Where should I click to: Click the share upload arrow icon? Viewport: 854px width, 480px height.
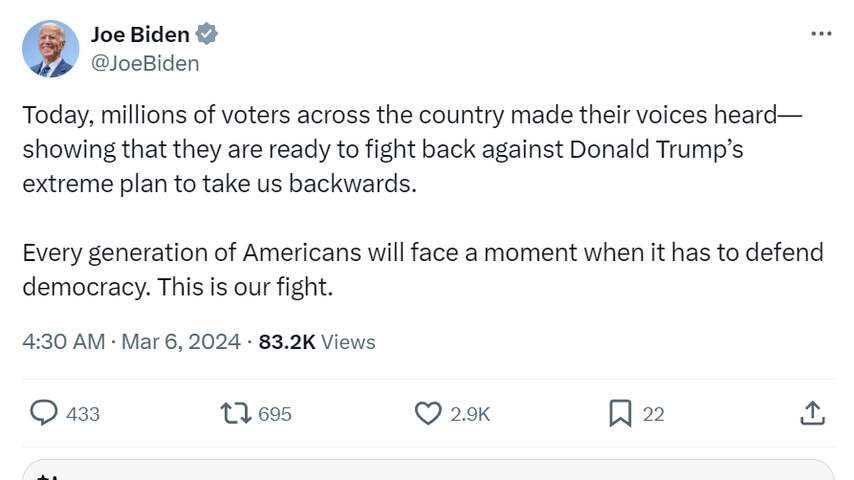(x=813, y=413)
